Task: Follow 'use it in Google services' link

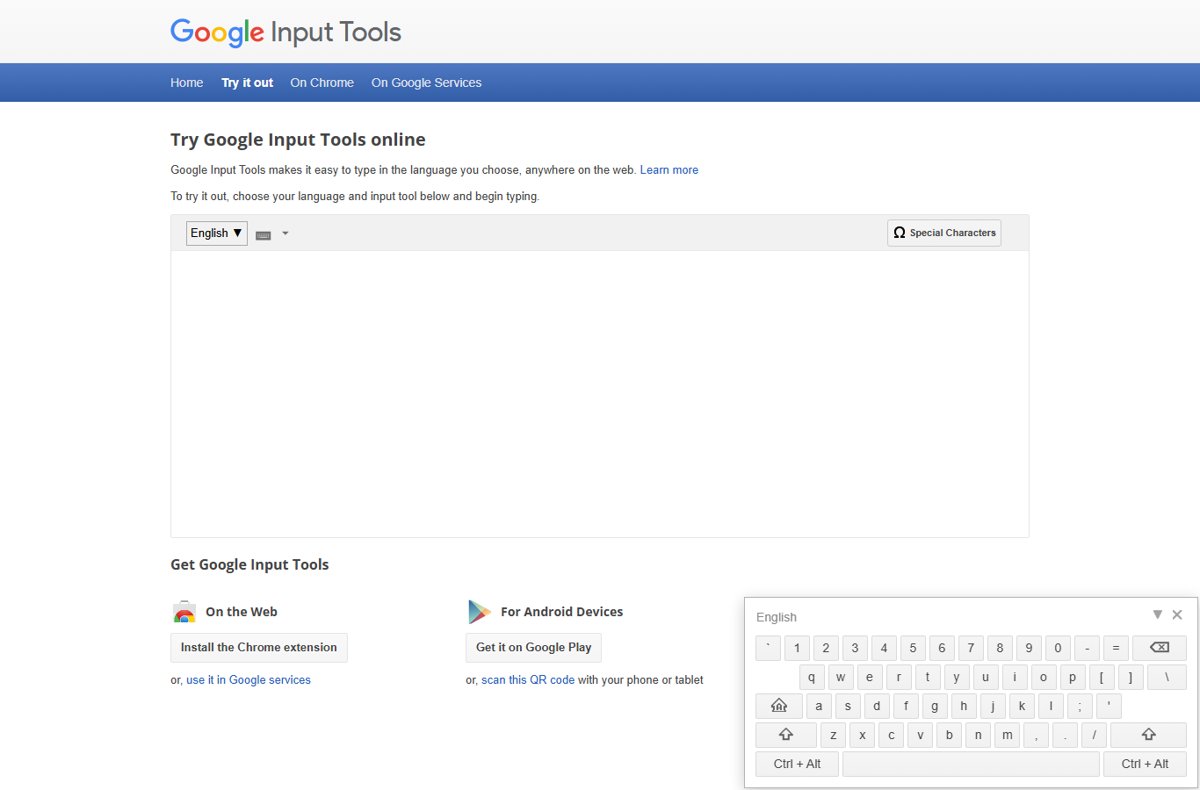Action: 248,680
